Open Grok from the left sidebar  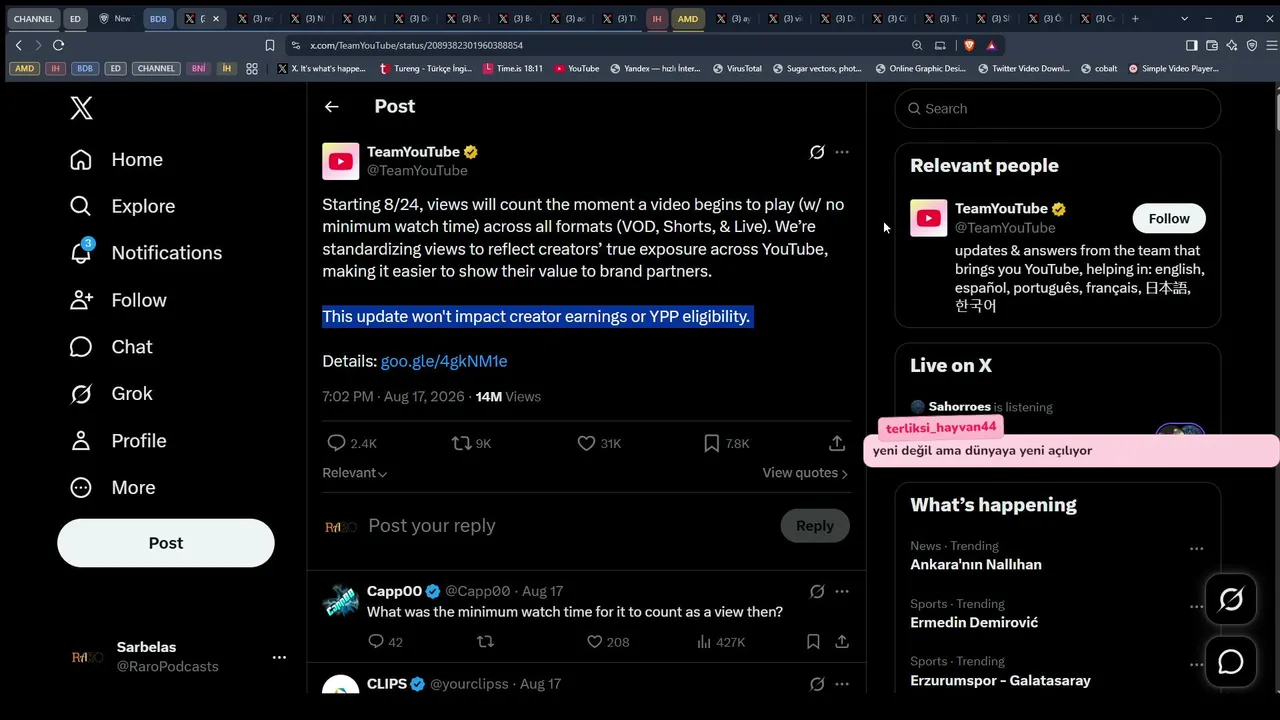[111, 394]
